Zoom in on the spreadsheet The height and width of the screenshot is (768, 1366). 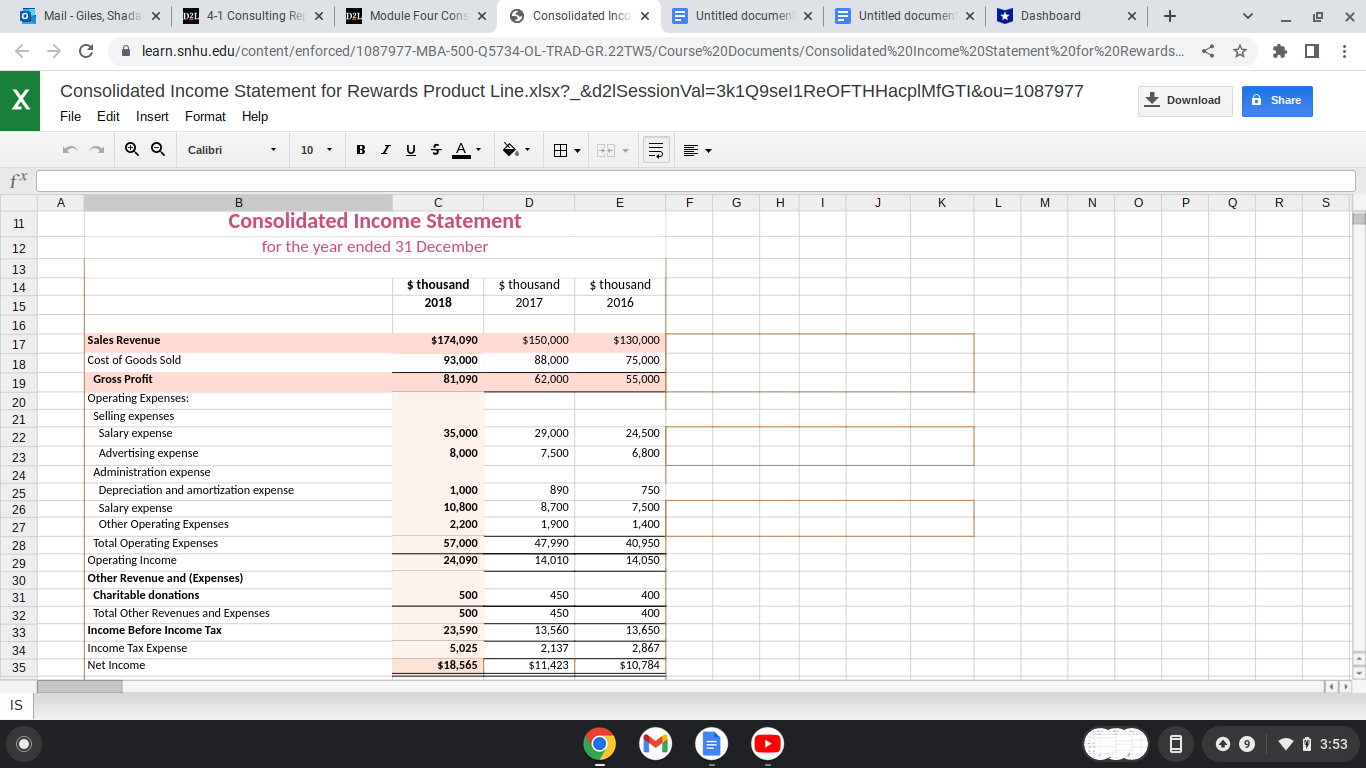click(x=133, y=150)
